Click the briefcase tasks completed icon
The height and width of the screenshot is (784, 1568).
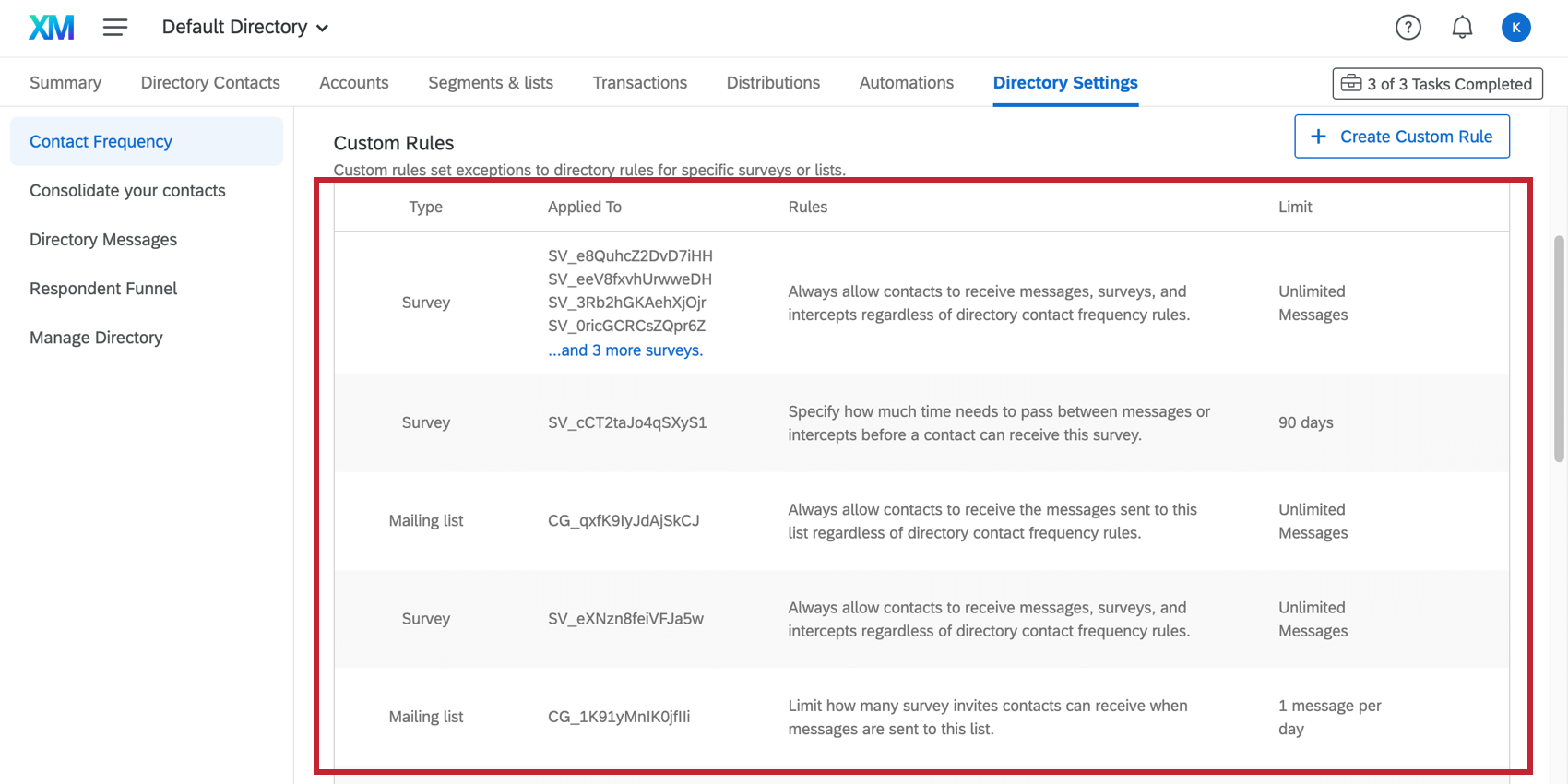1351,83
